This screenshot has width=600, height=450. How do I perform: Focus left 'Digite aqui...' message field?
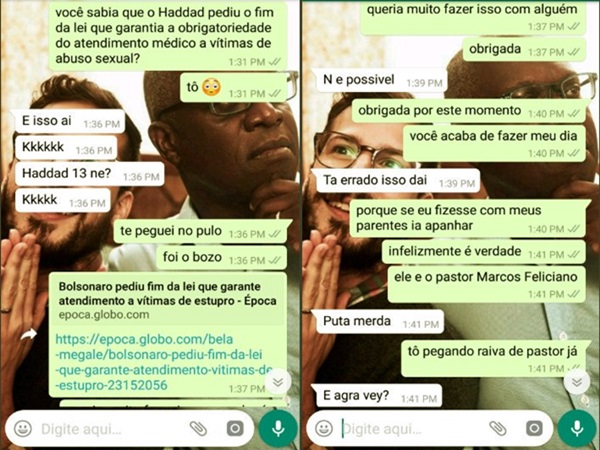tap(115, 429)
